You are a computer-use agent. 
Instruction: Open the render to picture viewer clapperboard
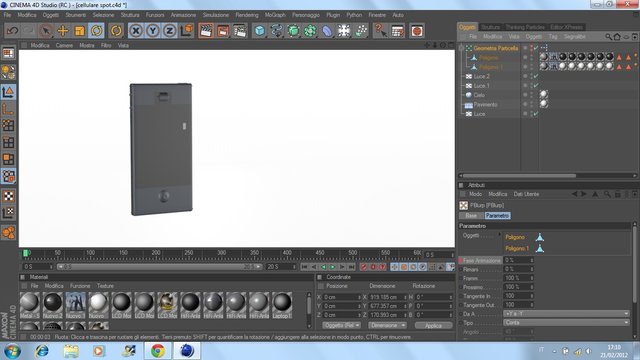click(x=223, y=31)
